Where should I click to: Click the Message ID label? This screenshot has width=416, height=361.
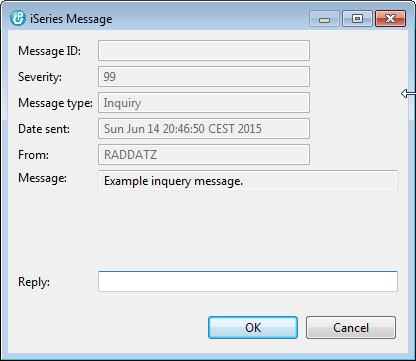[x=49, y=51]
